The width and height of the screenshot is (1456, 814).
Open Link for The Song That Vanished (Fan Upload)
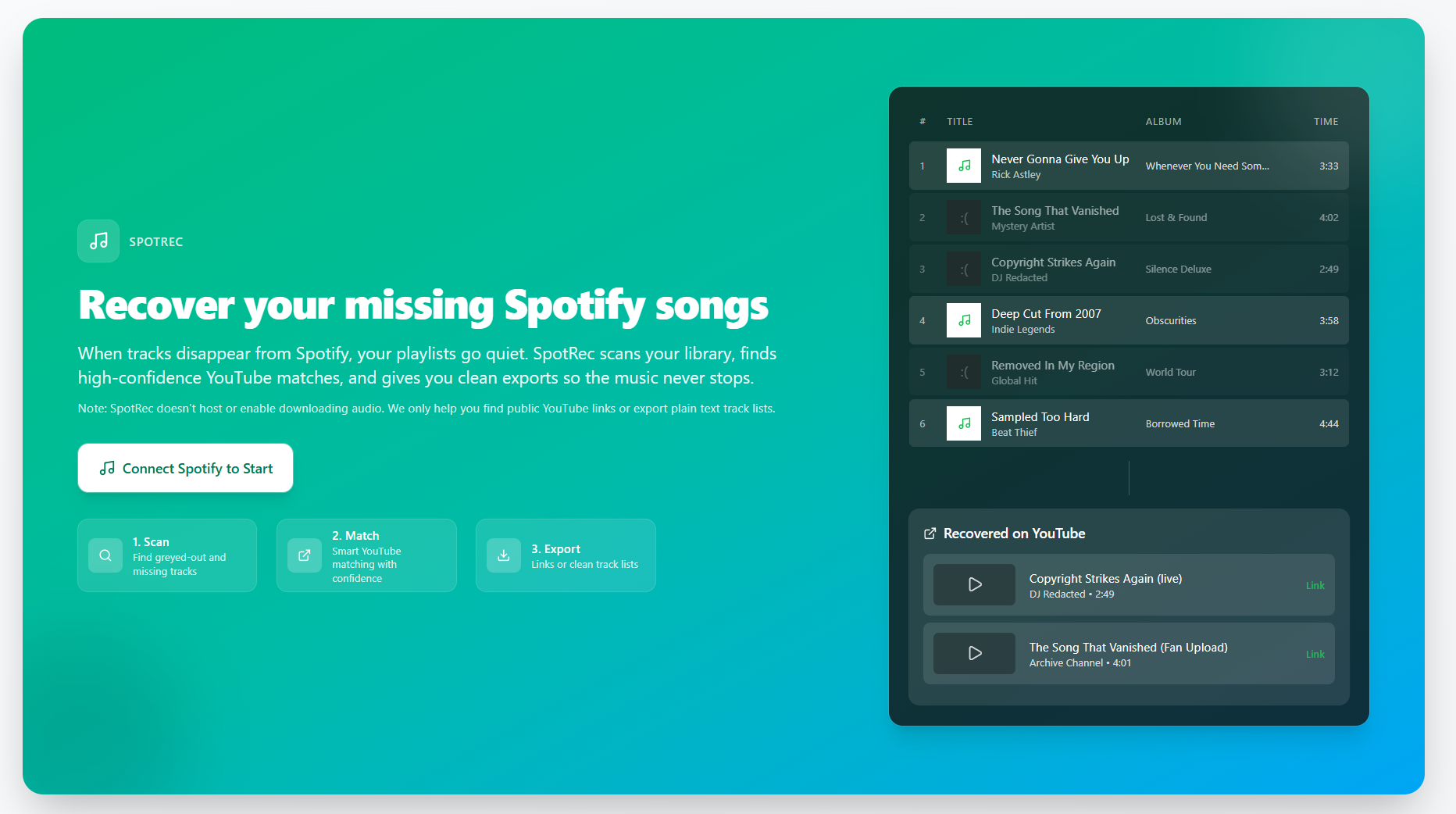click(x=1315, y=654)
